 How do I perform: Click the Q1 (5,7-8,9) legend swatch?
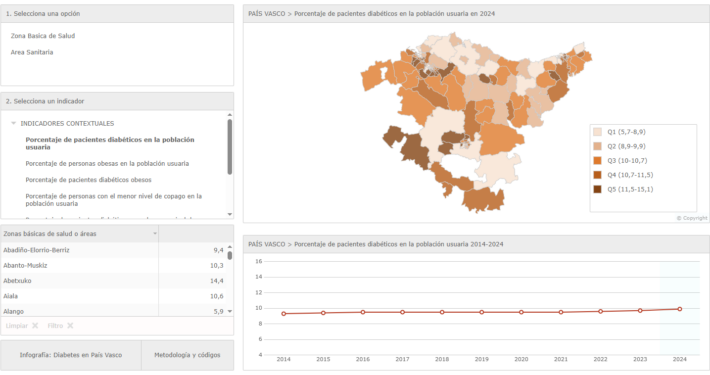[598, 132]
